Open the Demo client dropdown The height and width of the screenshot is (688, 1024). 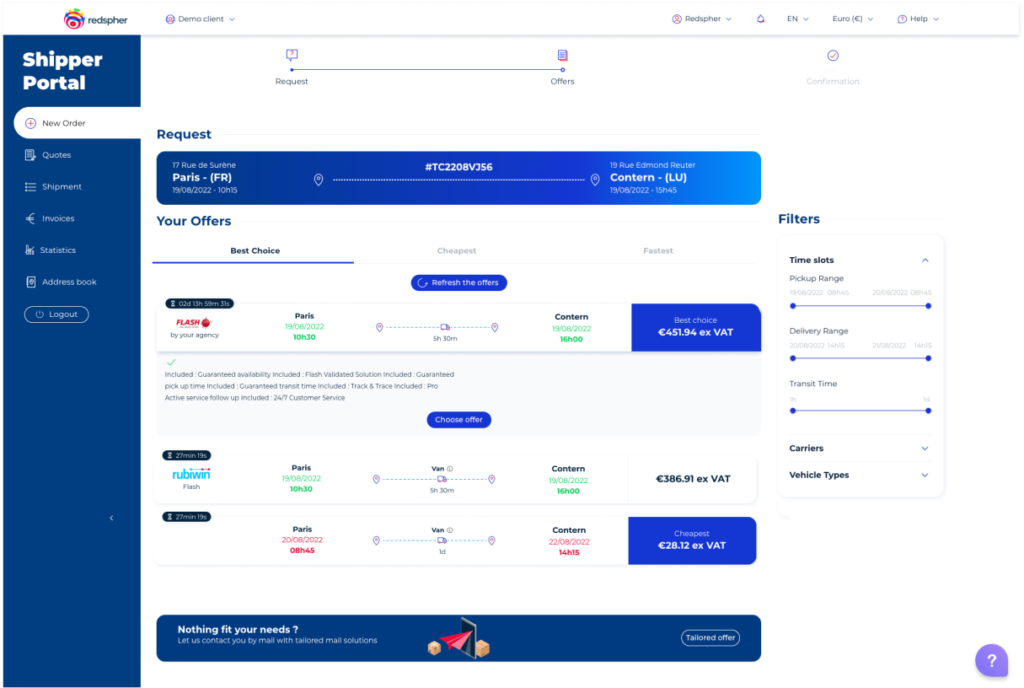200,19
